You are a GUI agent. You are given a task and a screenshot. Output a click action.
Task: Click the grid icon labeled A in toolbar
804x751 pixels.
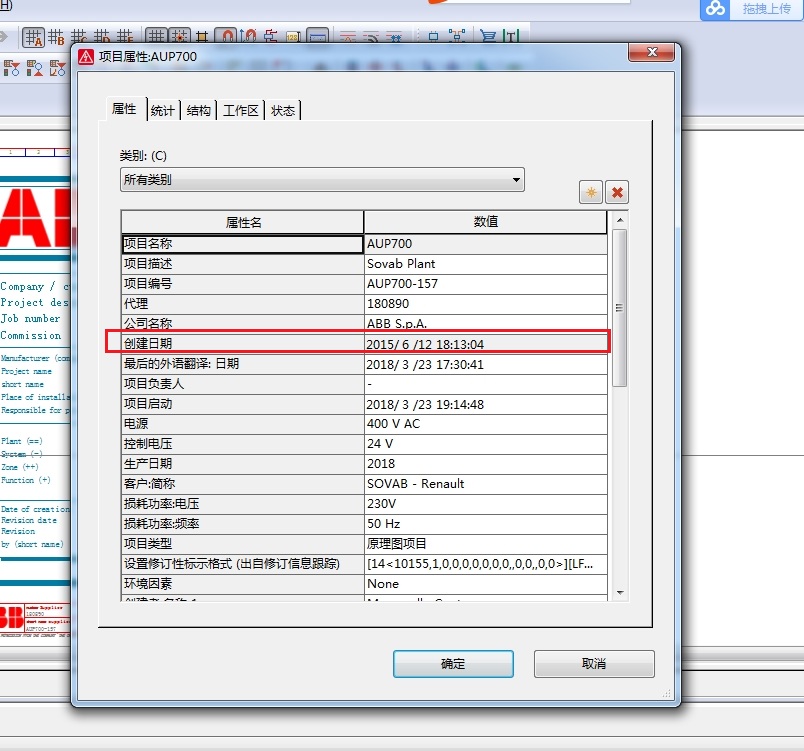(33, 38)
